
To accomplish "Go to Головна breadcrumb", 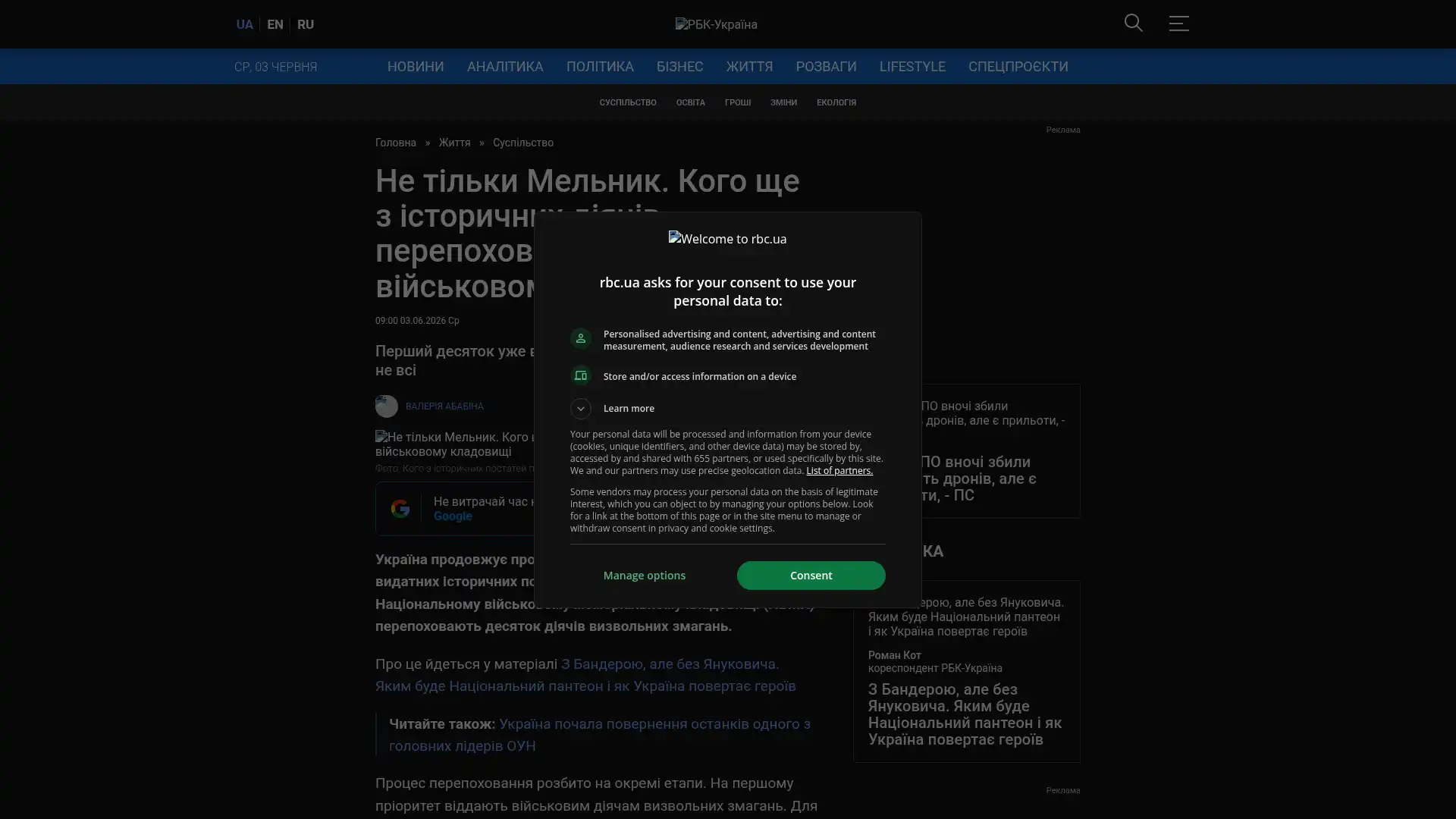I will (x=396, y=143).
